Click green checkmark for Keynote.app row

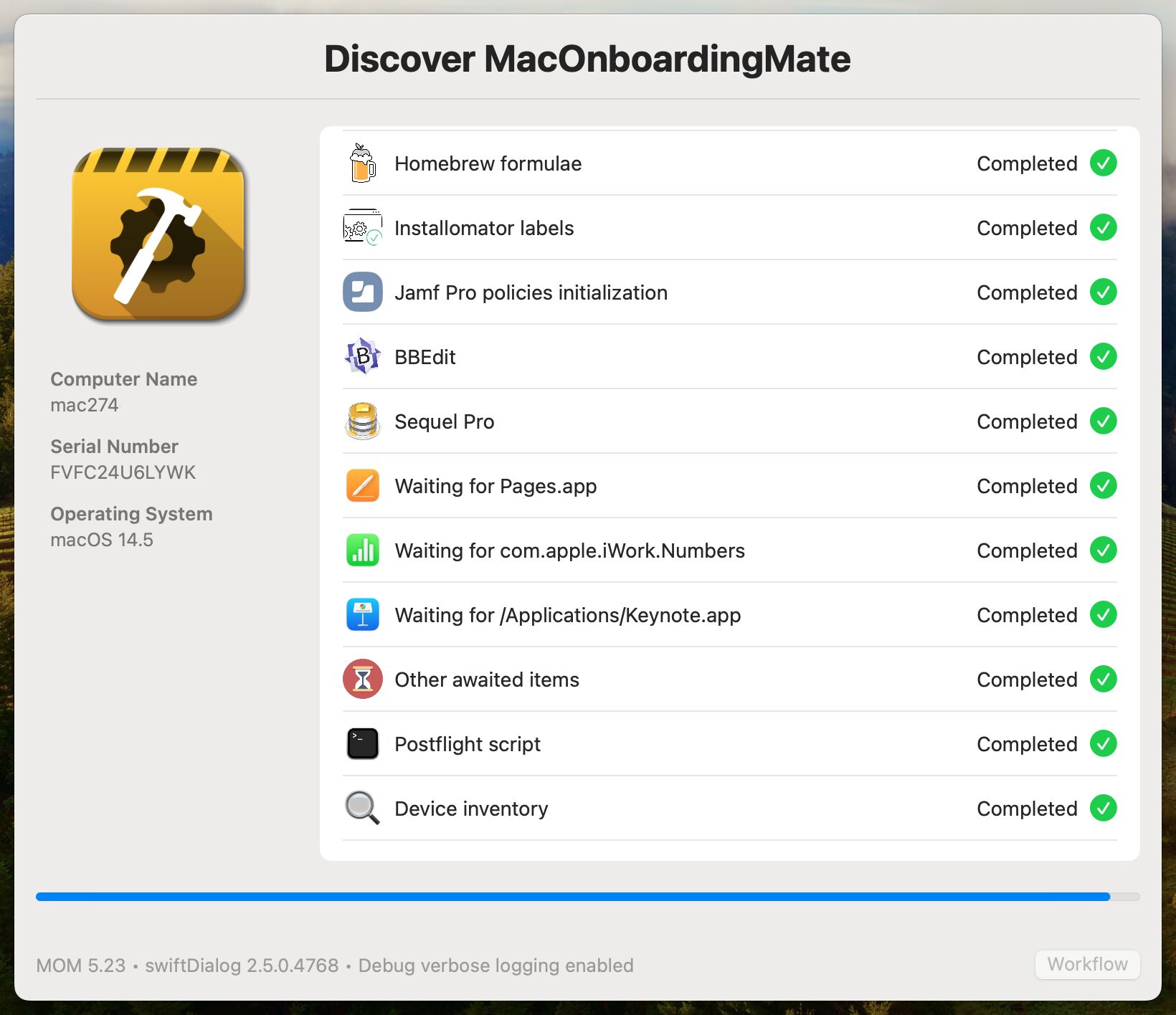(1103, 614)
